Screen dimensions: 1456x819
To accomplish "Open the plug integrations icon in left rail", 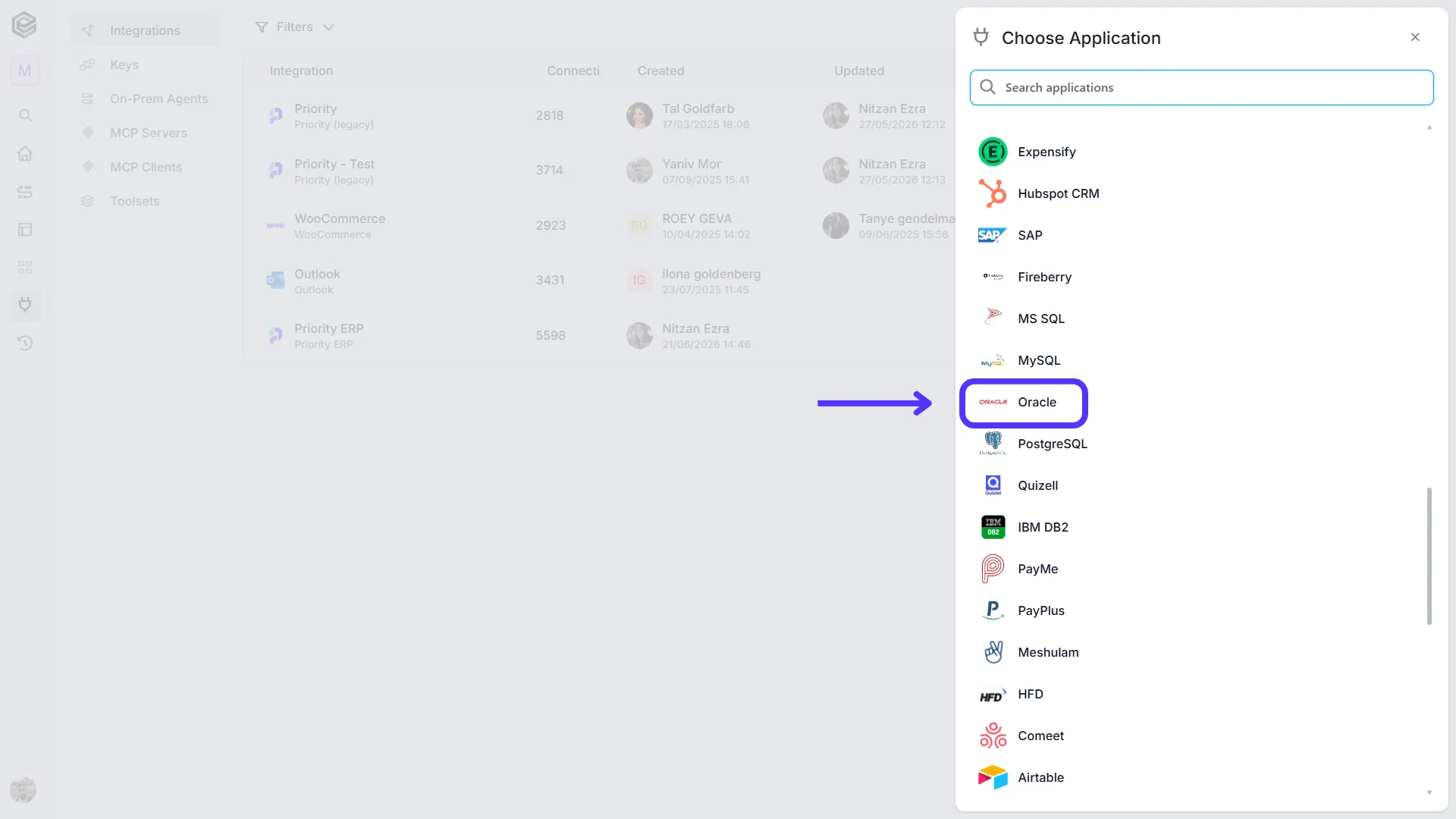I will [x=25, y=305].
